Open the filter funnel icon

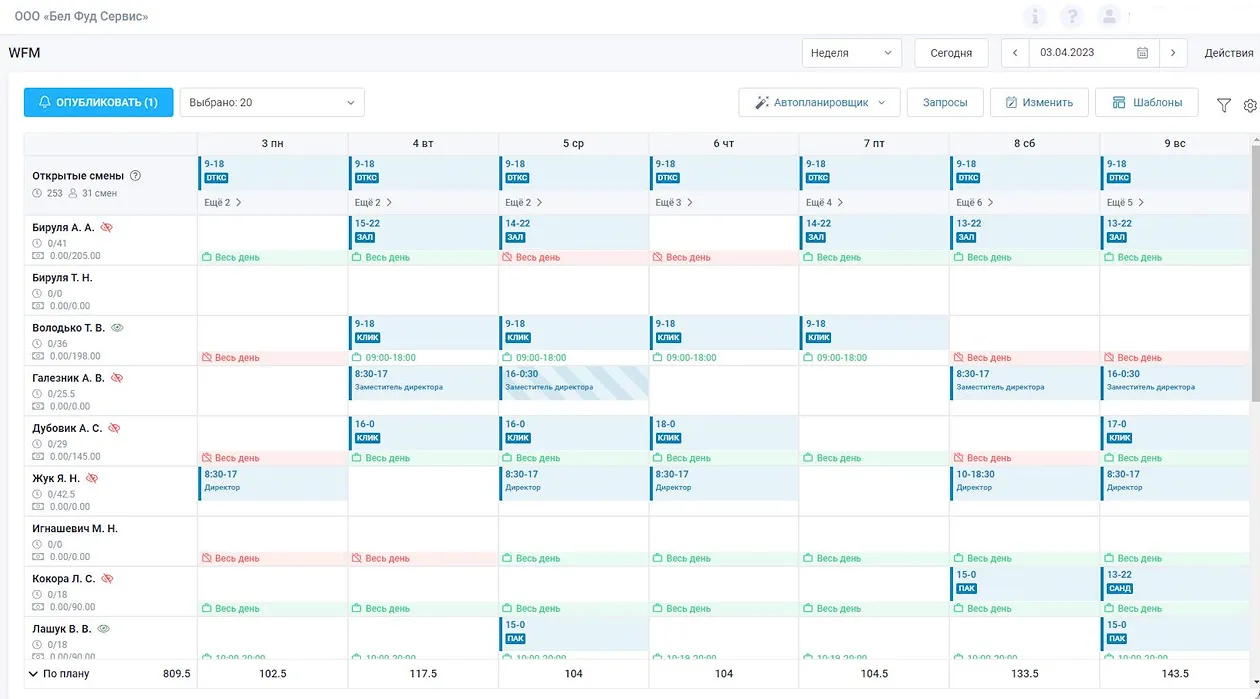pyautogui.click(x=1223, y=104)
